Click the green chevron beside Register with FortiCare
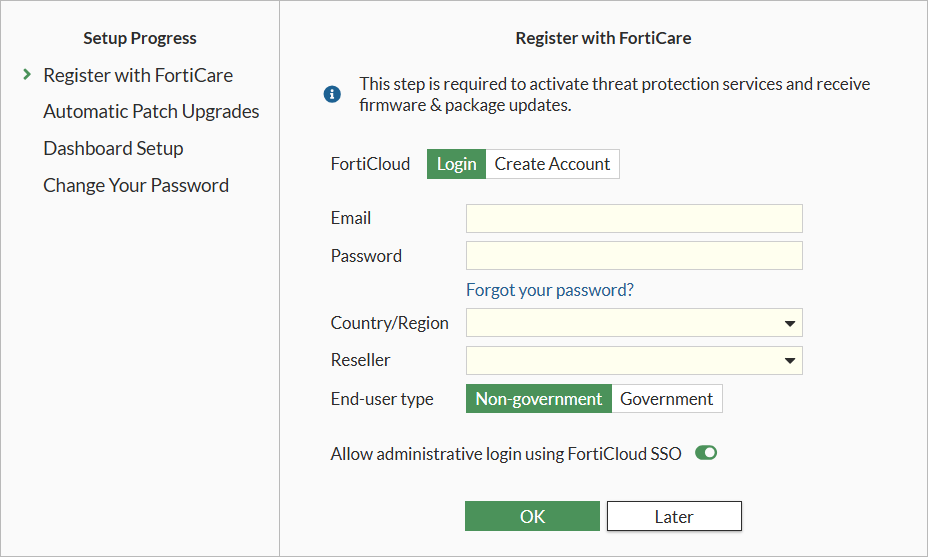 27,75
